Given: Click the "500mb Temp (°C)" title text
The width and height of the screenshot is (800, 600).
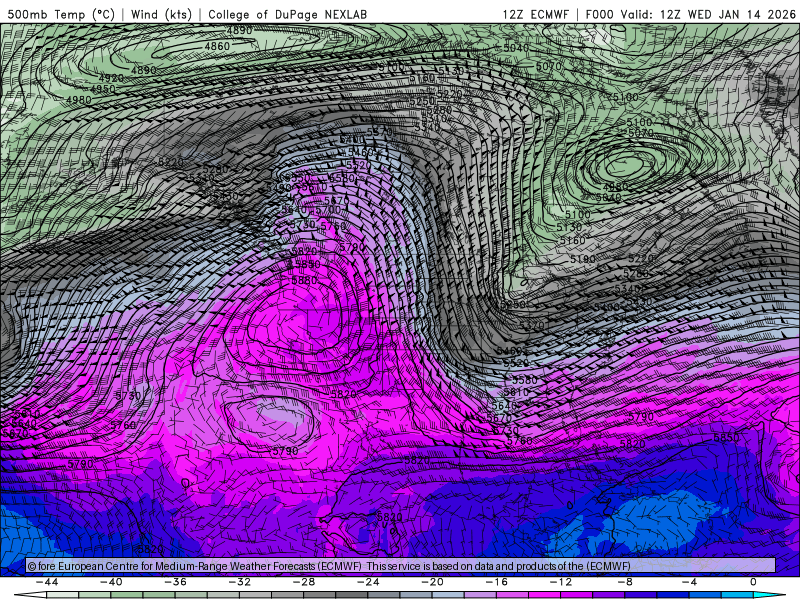Looking at the screenshot, I should (x=61, y=14).
